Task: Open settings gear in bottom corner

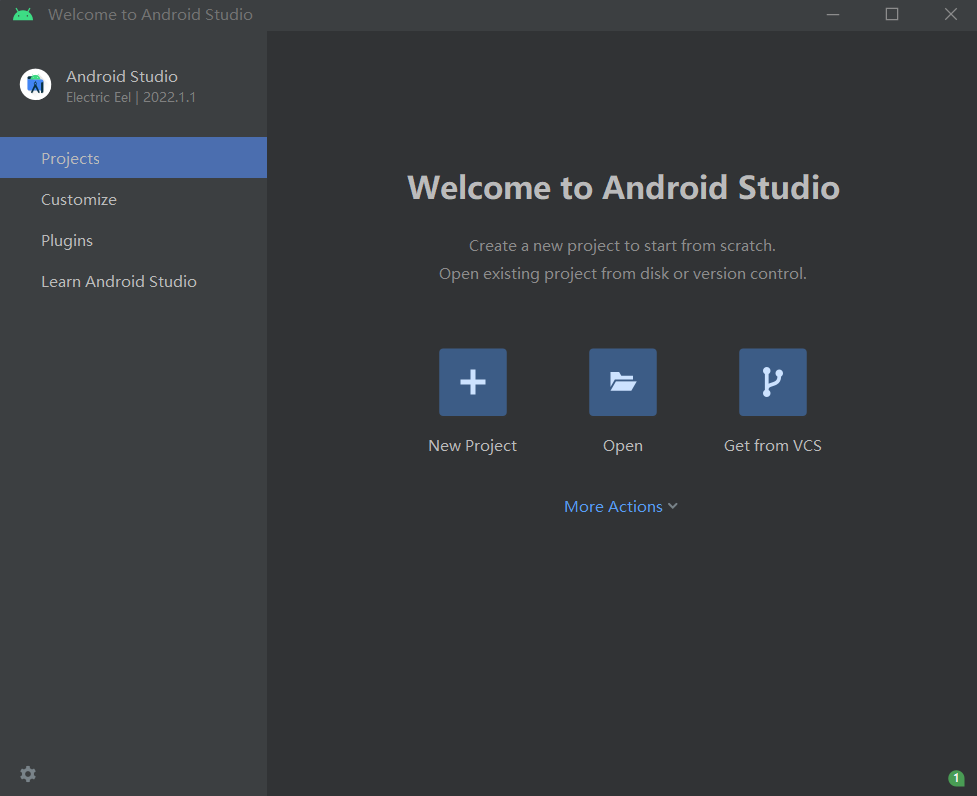Action: [x=28, y=774]
